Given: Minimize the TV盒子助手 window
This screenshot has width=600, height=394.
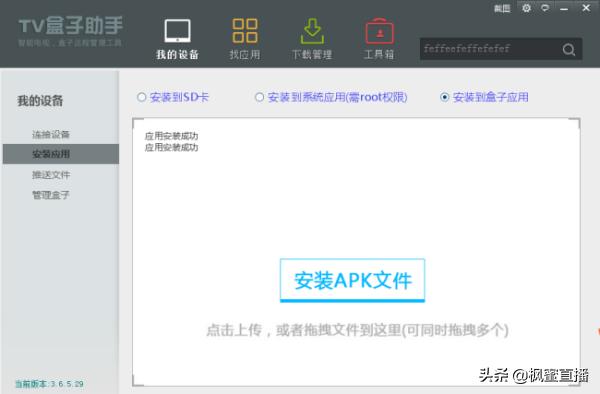Looking at the screenshot, I should (x=564, y=8).
